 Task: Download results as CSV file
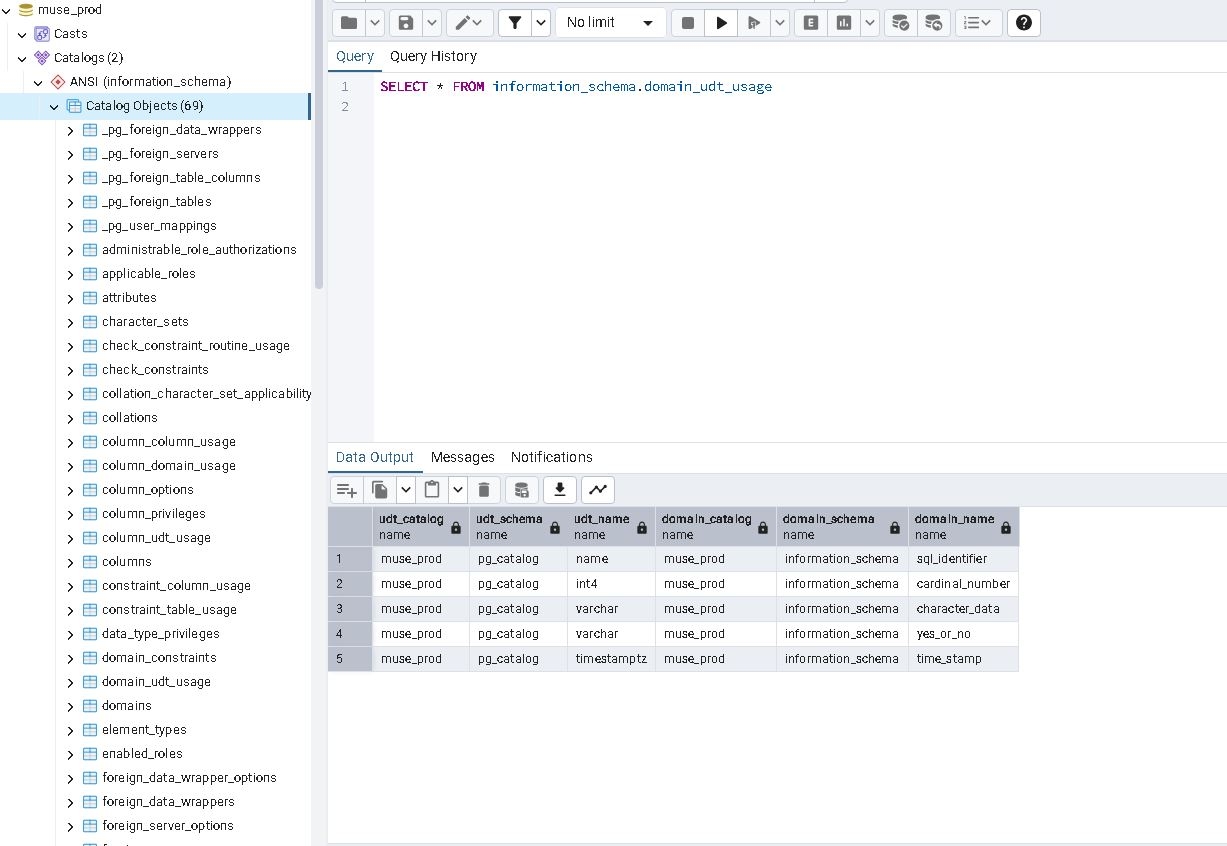coord(560,489)
